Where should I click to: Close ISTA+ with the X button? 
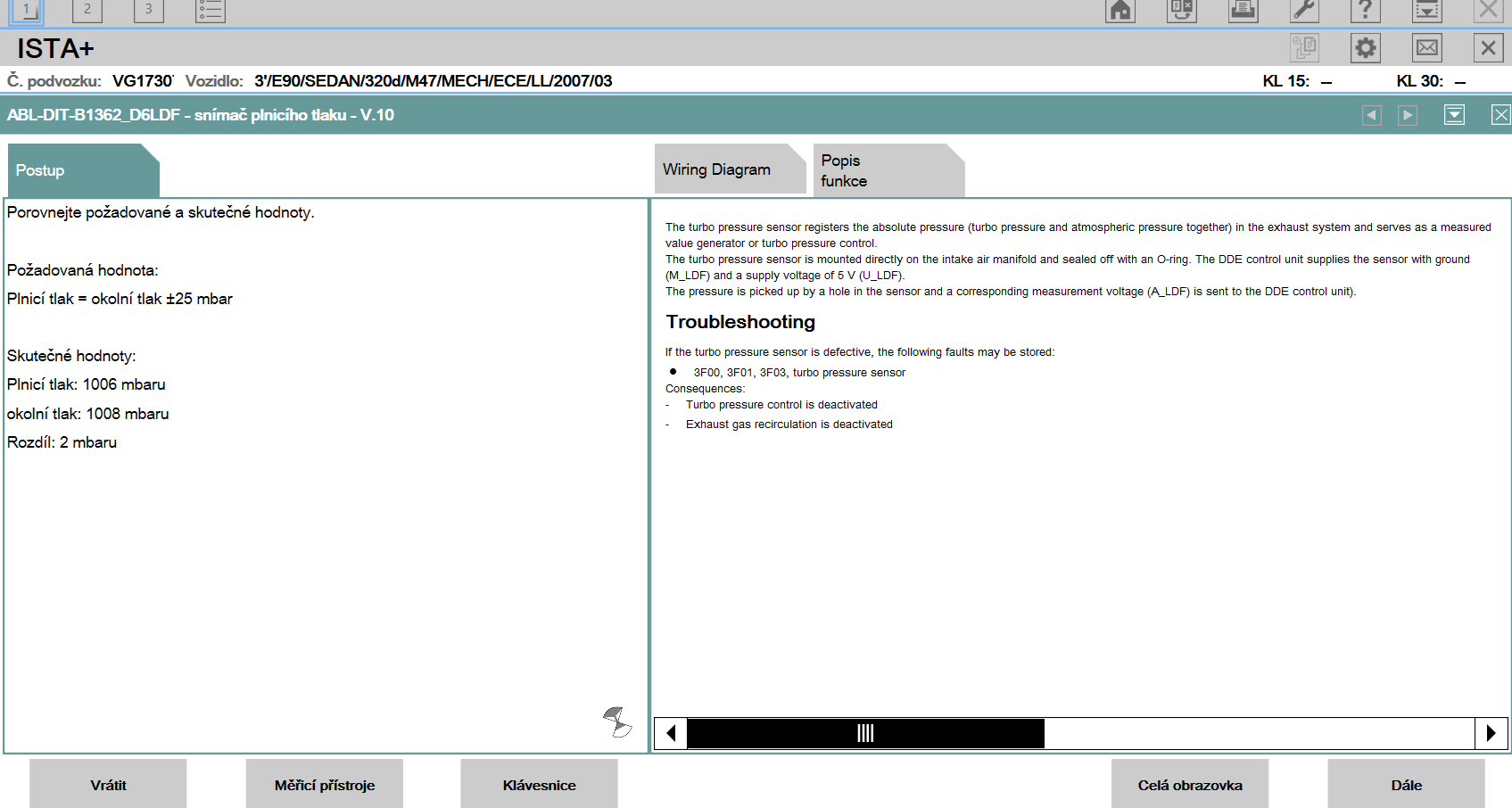click(x=1489, y=47)
